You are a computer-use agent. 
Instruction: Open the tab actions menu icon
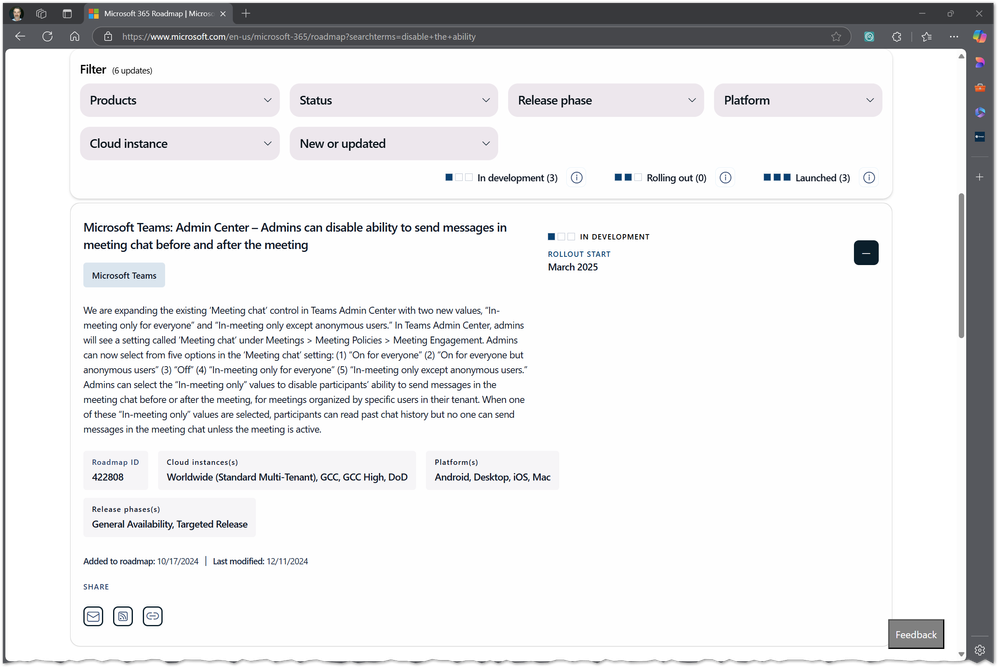click(67, 13)
